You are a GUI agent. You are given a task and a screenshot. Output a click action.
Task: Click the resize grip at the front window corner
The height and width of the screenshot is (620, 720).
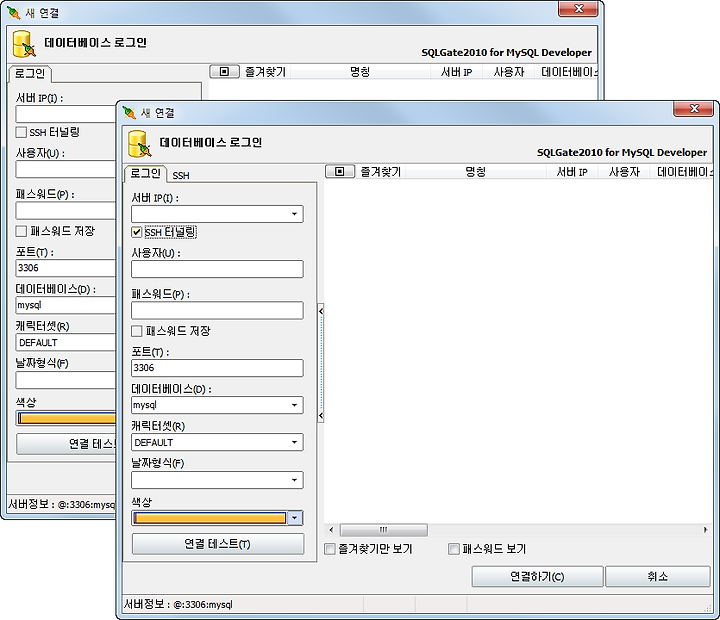(x=708, y=608)
